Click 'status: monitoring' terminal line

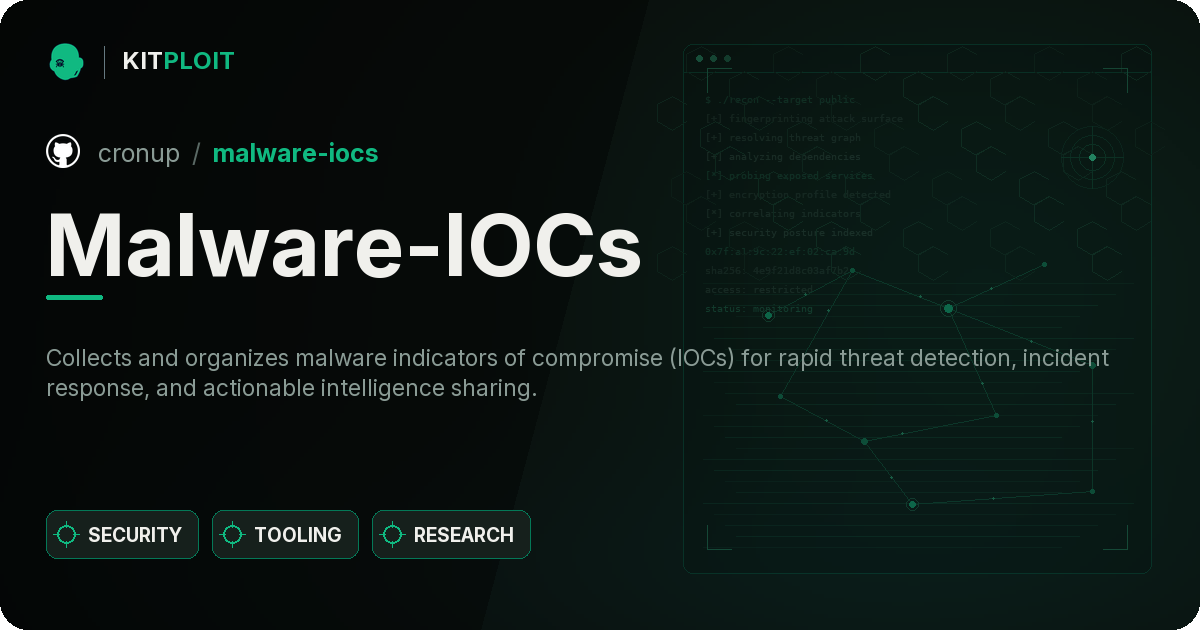pyautogui.click(x=758, y=309)
